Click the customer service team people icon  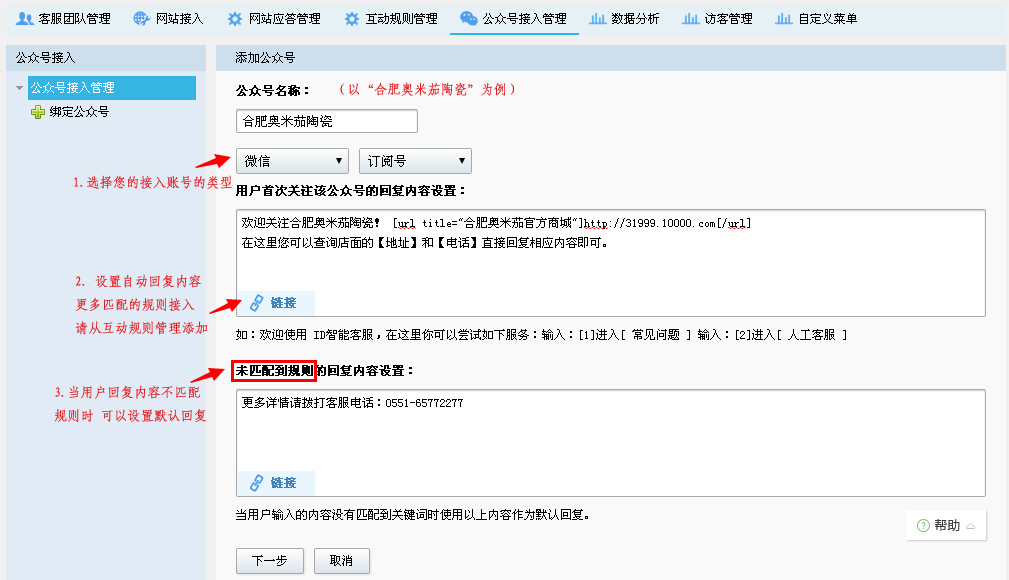click(25, 19)
